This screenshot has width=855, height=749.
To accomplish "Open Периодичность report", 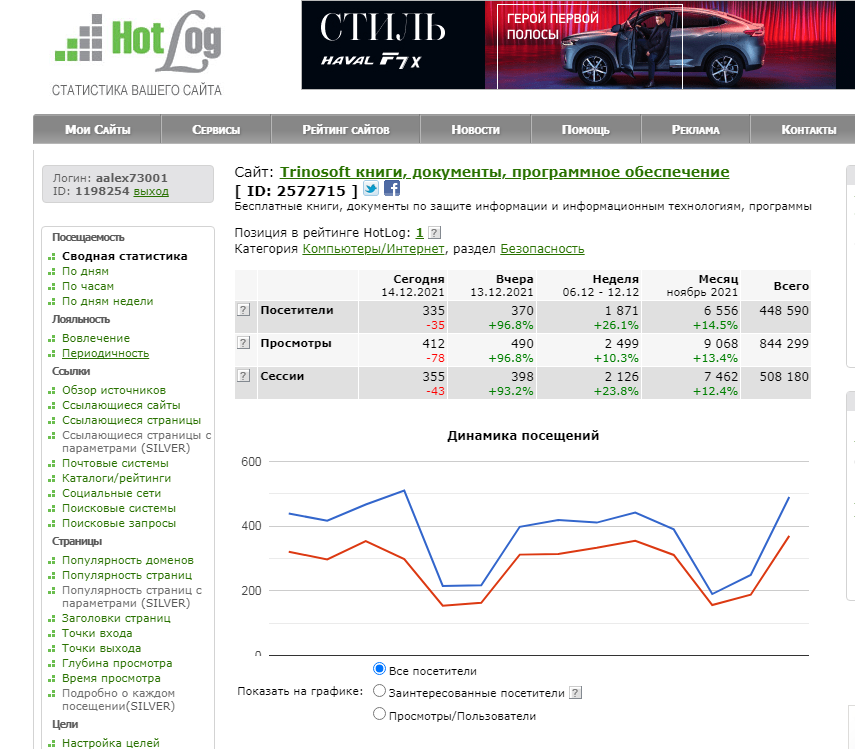I will click(105, 353).
